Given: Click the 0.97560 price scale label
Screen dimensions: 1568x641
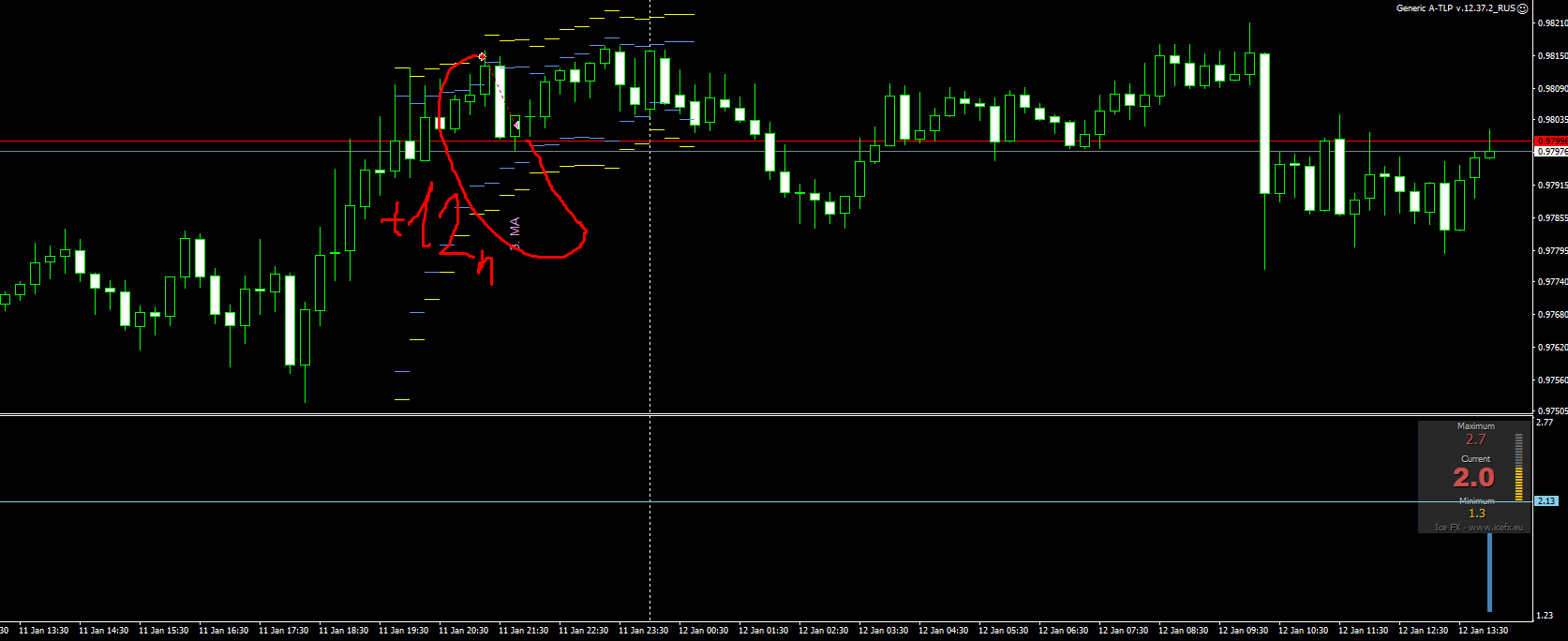Looking at the screenshot, I should click(1552, 380).
